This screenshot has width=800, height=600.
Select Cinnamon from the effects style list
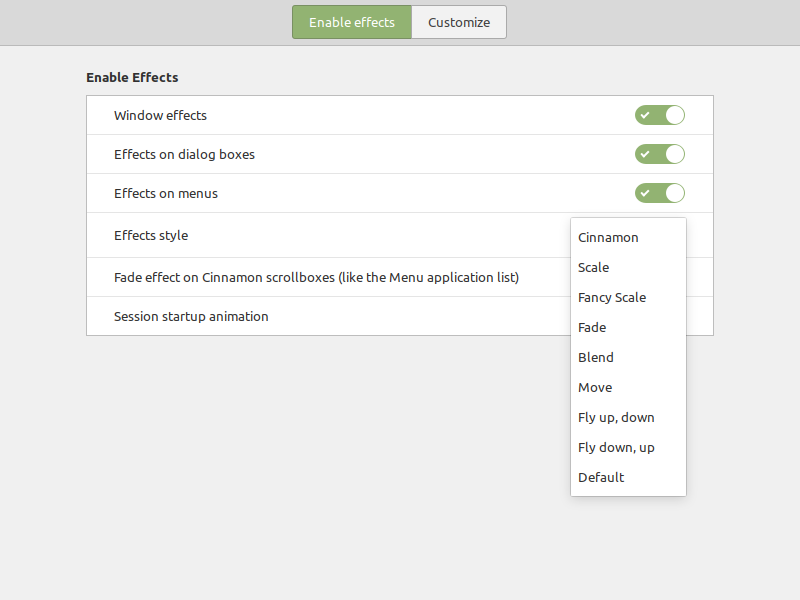[608, 237]
